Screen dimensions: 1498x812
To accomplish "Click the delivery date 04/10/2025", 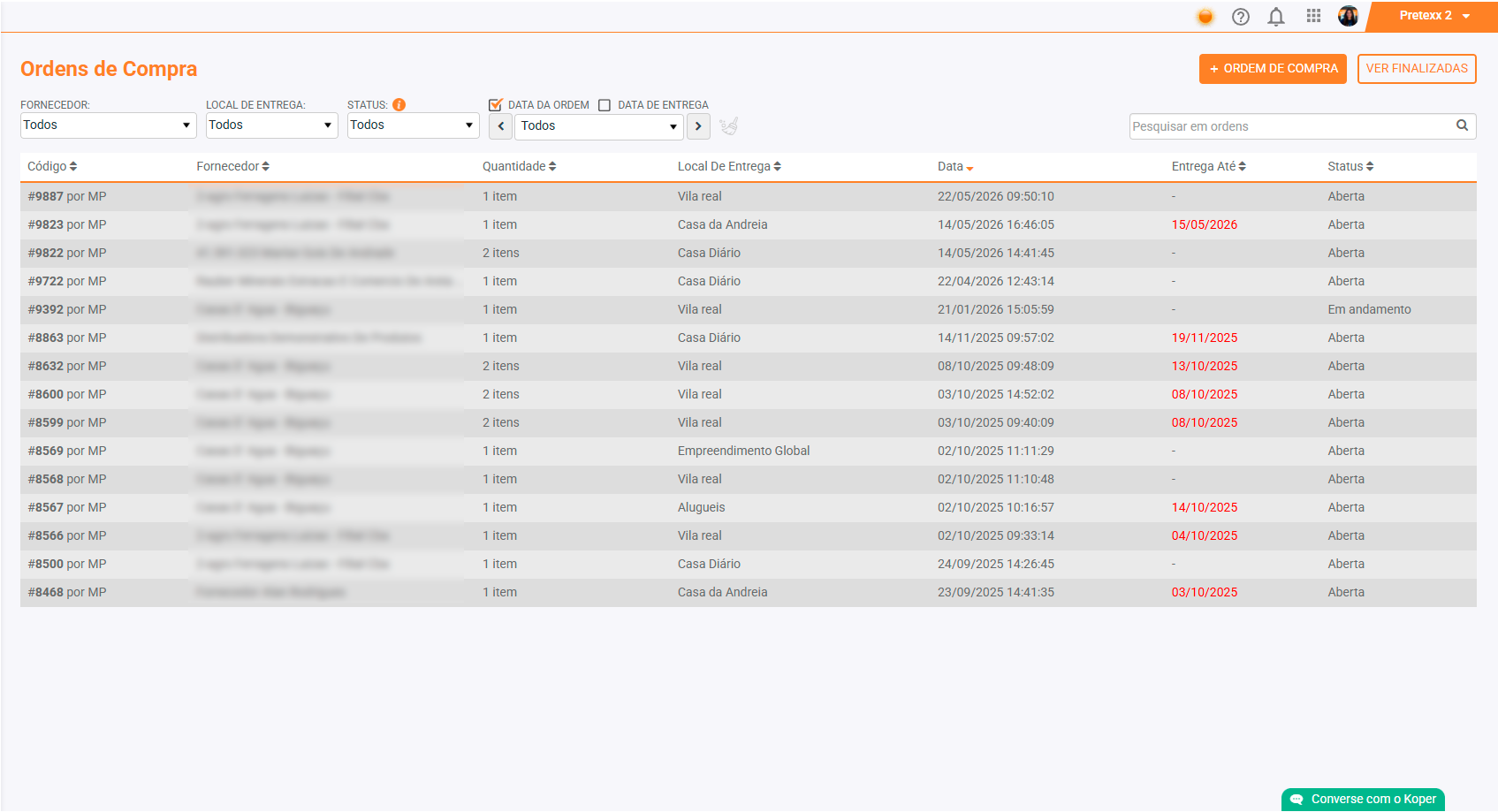I will point(1205,535).
